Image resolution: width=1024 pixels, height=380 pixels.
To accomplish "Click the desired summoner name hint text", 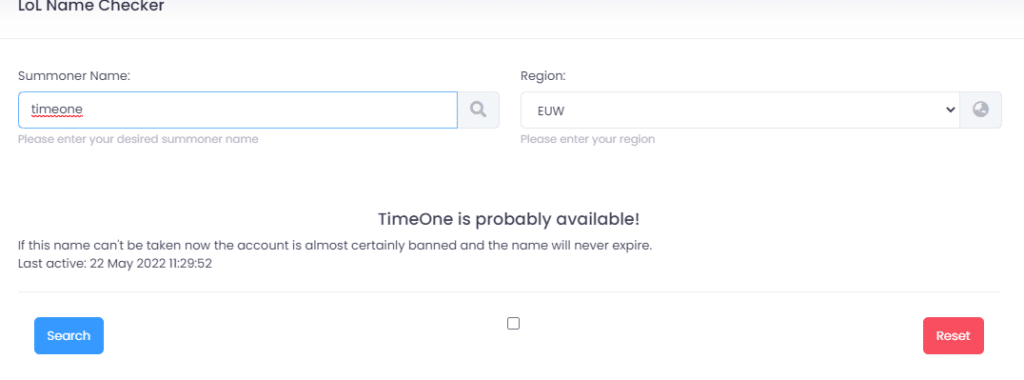I will point(138,139).
